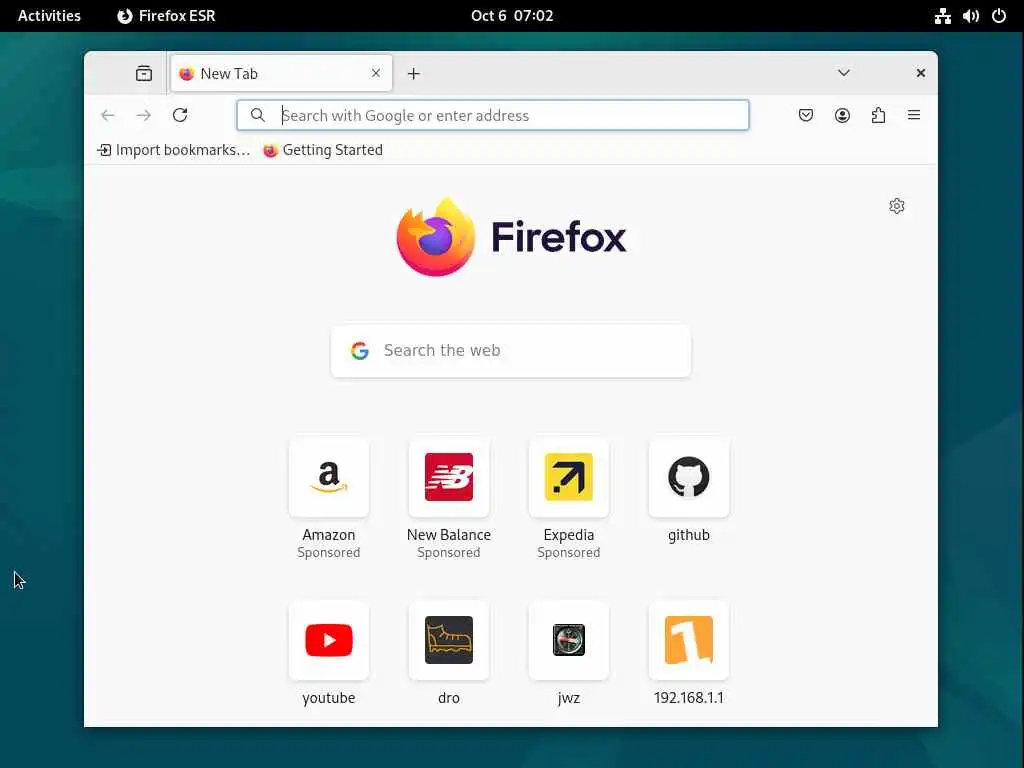1024x768 pixels.
Task: Click the Google logo in search box
Action: point(360,351)
